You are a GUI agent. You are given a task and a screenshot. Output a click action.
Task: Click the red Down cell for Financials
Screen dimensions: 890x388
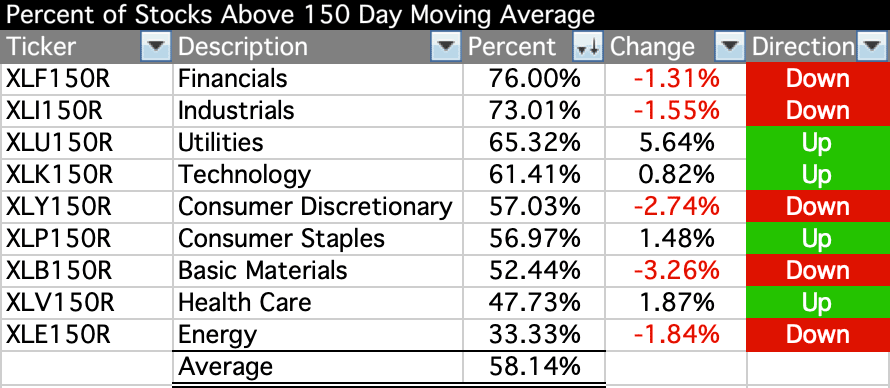(818, 79)
